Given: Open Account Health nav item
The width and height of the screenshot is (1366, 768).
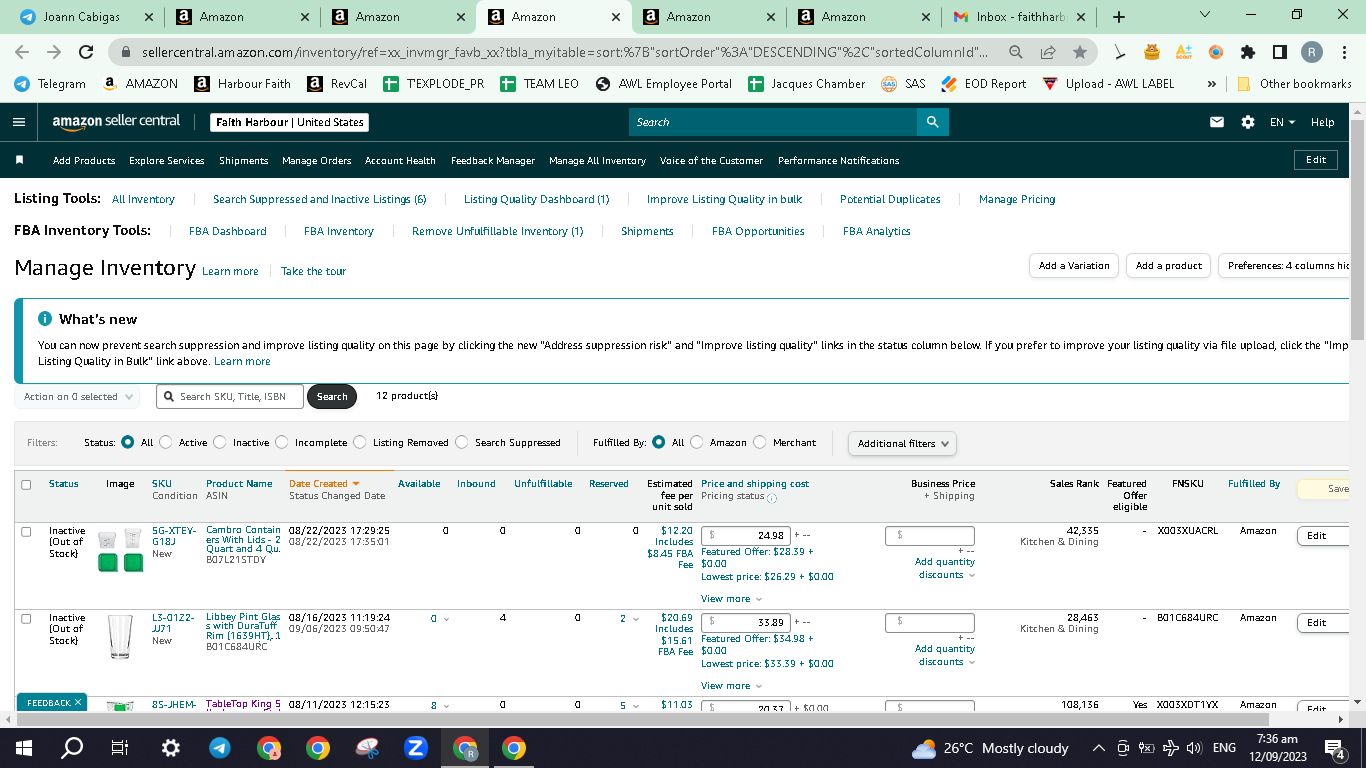Looking at the screenshot, I should click(x=400, y=160).
